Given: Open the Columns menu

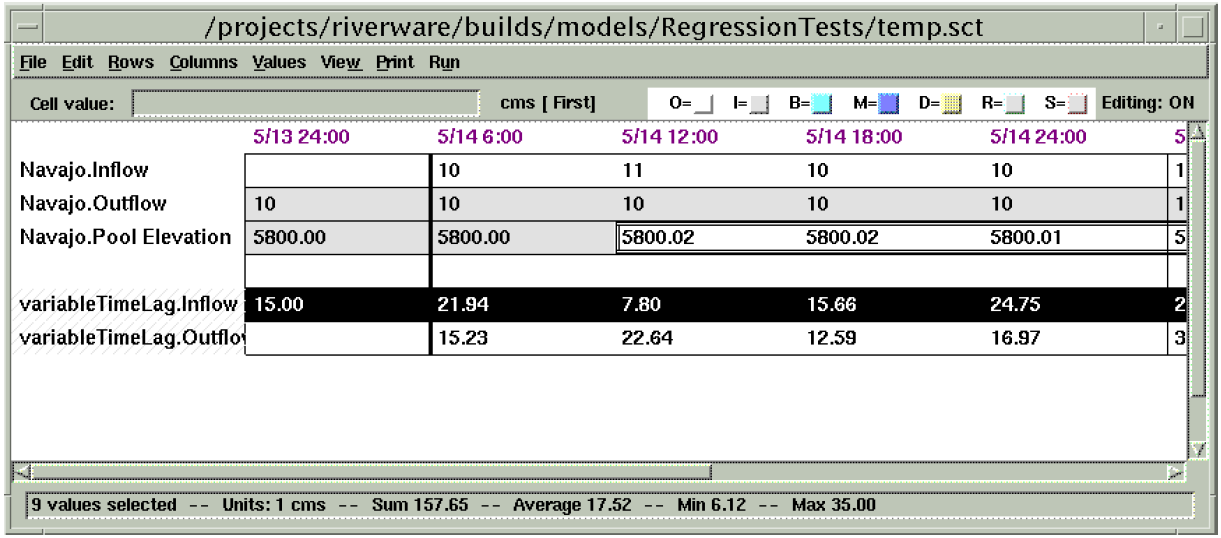Looking at the screenshot, I should (203, 62).
